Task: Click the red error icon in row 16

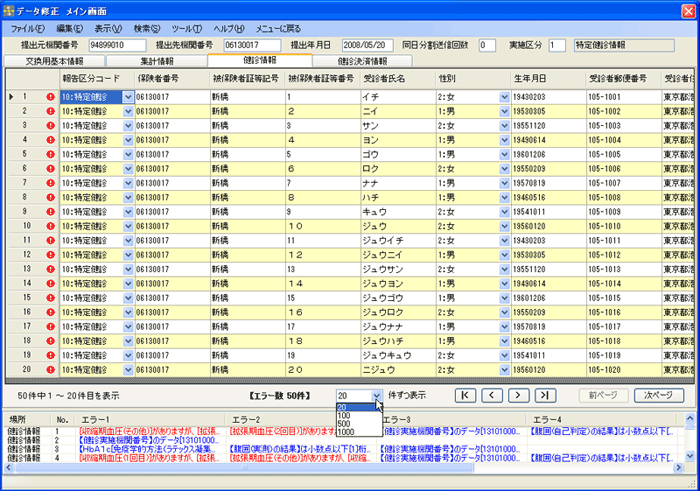Action: point(50,312)
